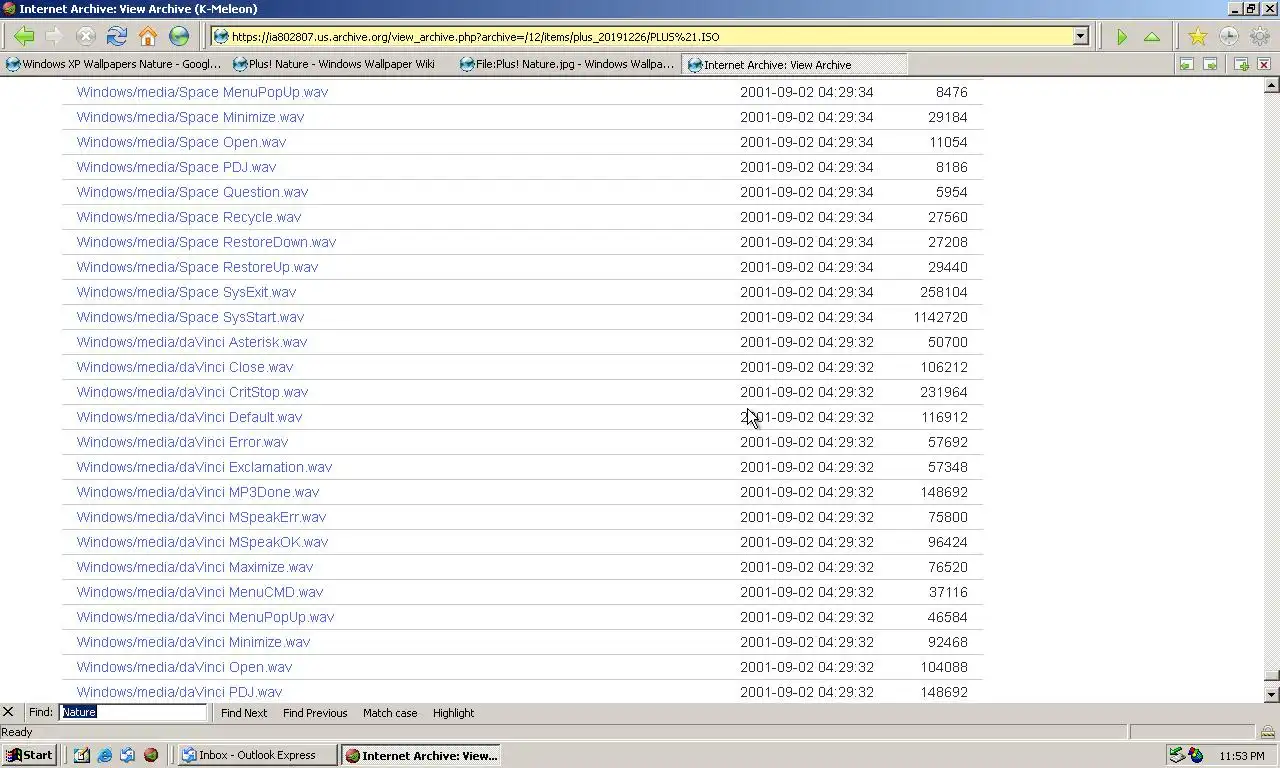
Task: Open Space Minimize.wav link
Action: click(190, 117)
